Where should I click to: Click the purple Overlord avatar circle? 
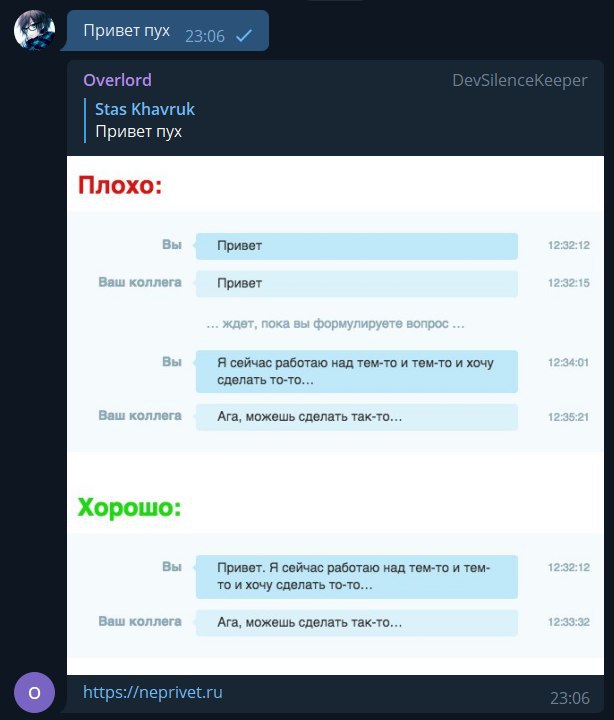click(34, 692)
